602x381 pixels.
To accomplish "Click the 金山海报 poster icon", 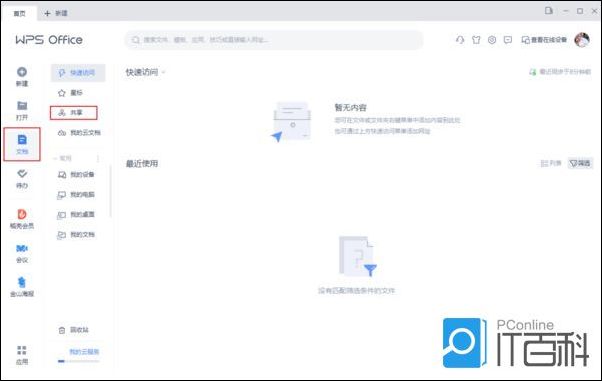I will pyautogui.click(x=22, y=282).
